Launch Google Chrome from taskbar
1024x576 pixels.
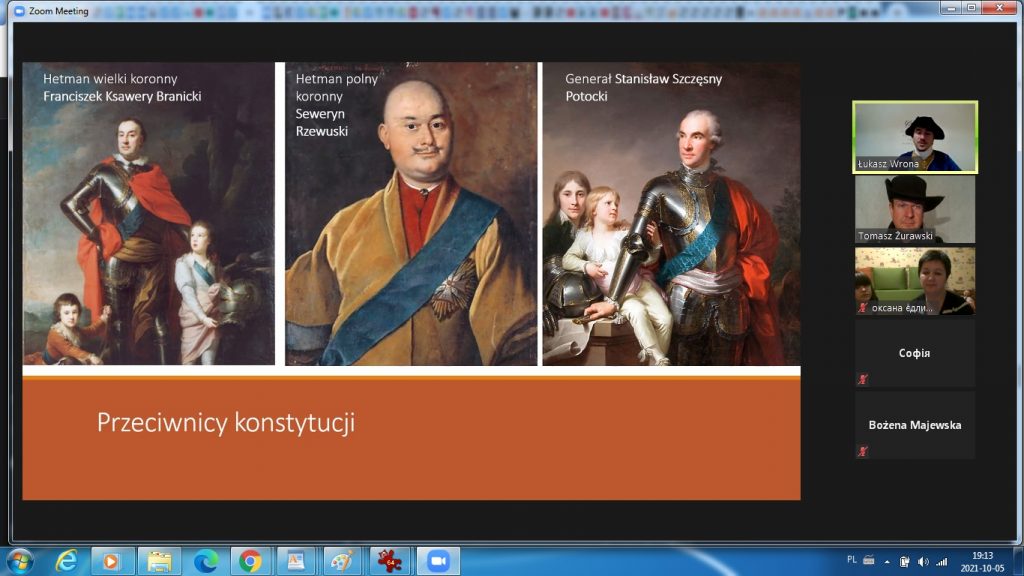pyautogui.click(x=251, y=560)
